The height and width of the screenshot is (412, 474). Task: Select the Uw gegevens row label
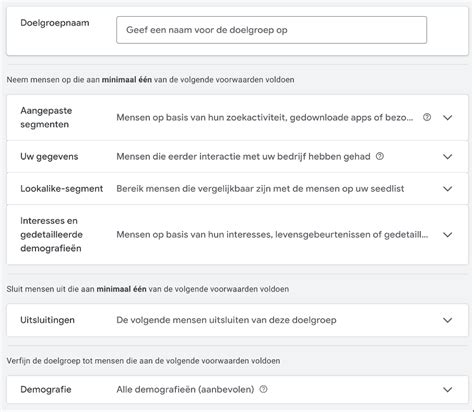point(49,156)
